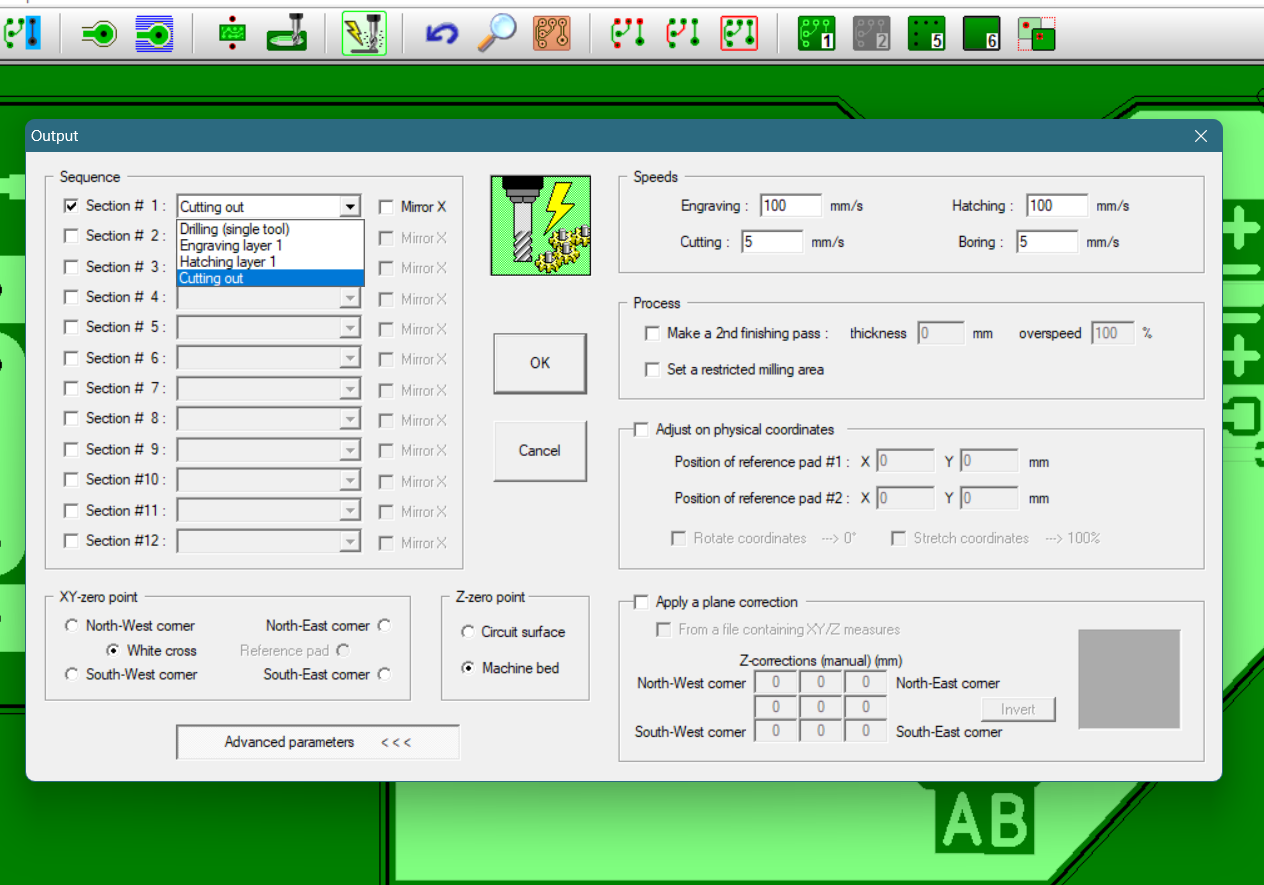Enable Mirror X for Section 1
The height and width of the screenshot is (885, 1264).
point(386,207)
